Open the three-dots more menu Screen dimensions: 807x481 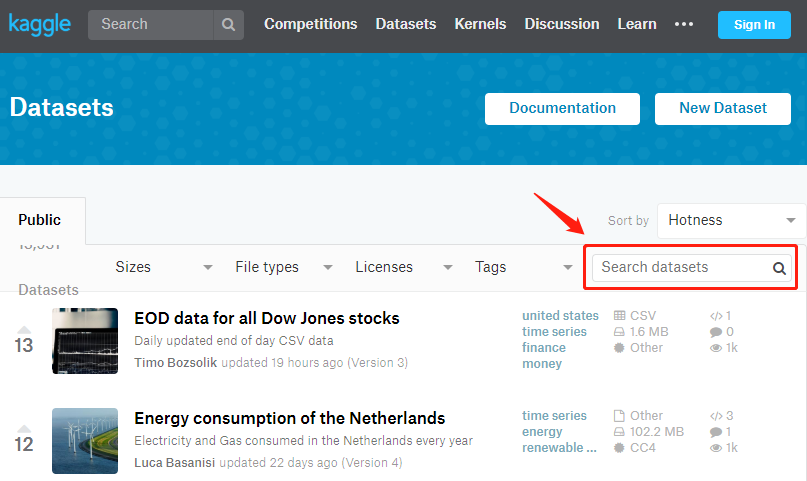(x=684, y=24)
